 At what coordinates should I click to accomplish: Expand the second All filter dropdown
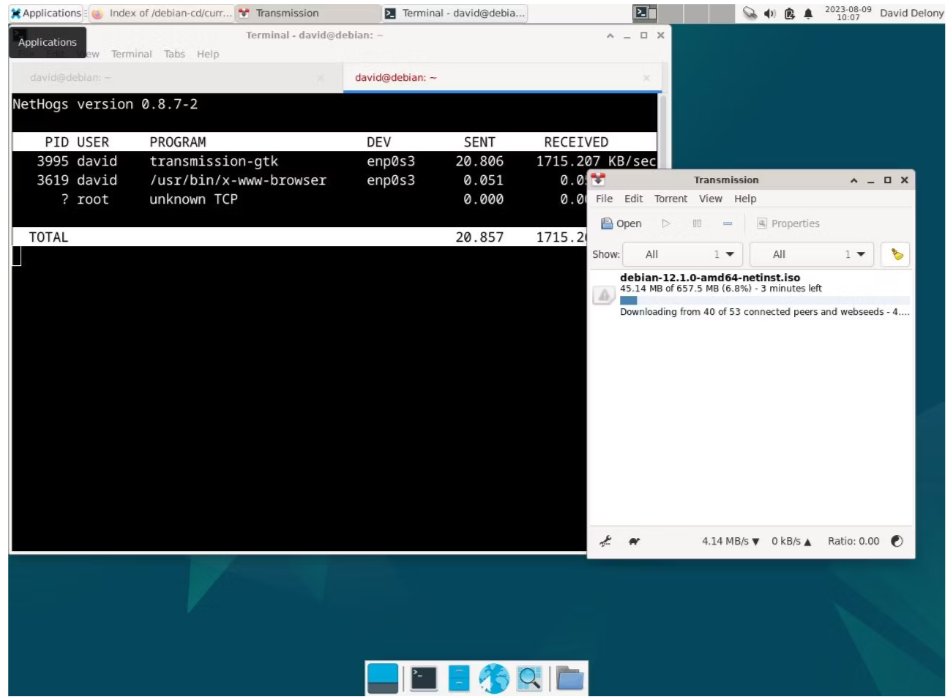pyautogui.click(x=812, y=254)
